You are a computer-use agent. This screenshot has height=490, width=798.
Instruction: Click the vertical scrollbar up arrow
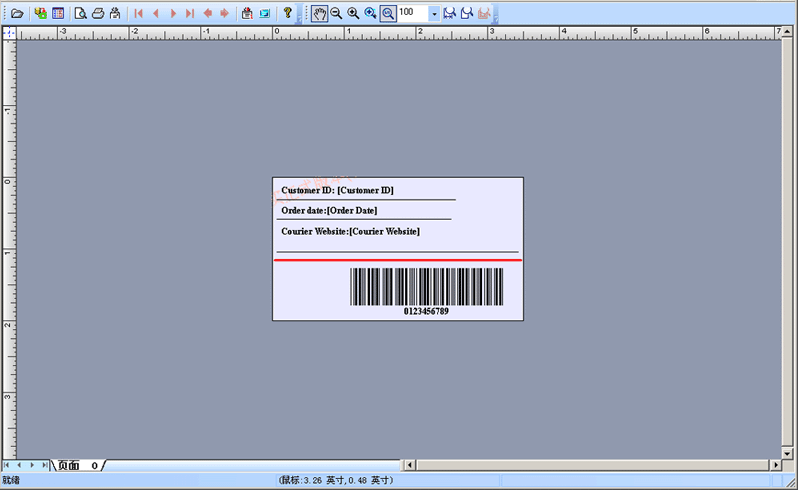pyautogui.click(x=787, y=32)
